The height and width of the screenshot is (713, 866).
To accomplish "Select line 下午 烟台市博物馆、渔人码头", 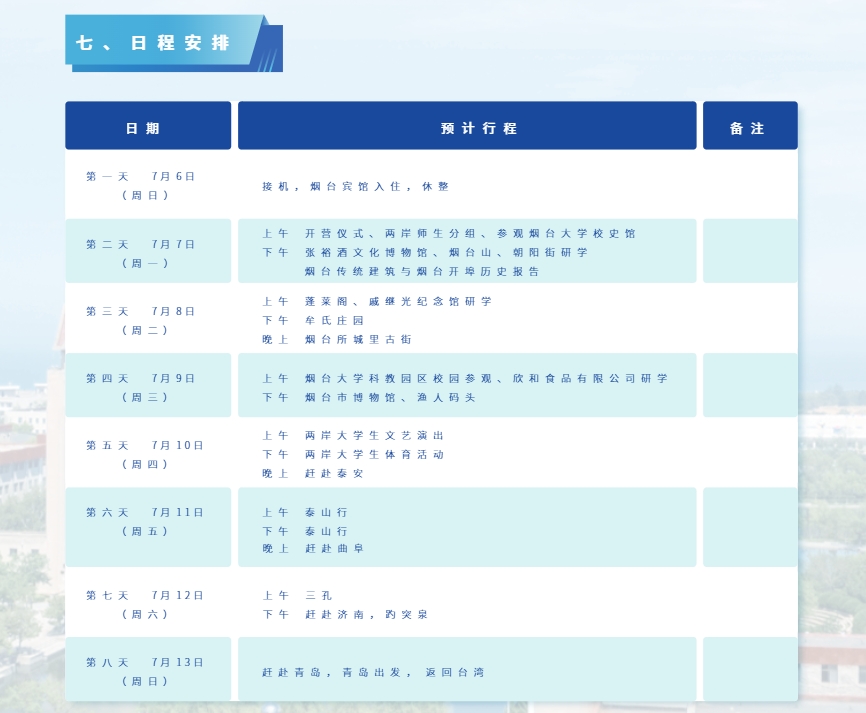I will pyautogui.click(x=368, y=397).
